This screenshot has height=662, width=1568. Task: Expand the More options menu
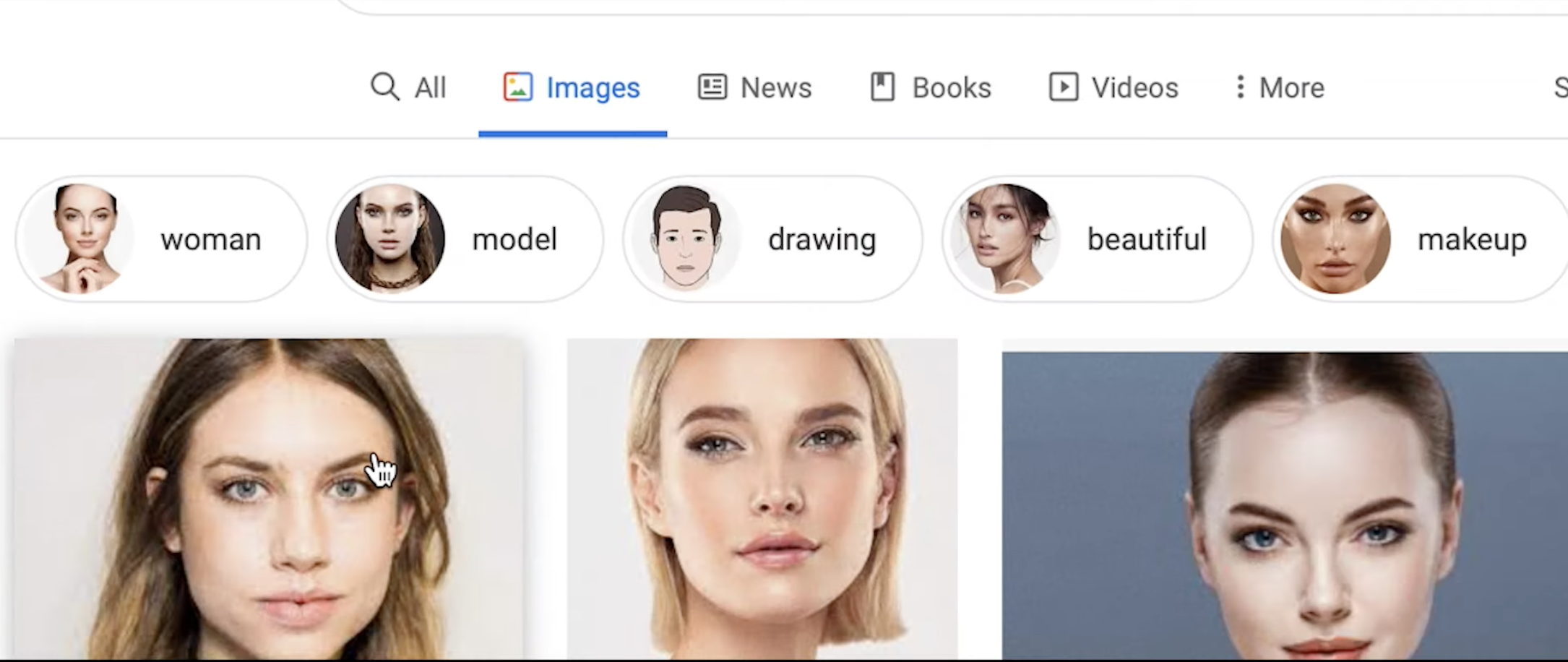pyautogui.click(x=1280, y=87)
